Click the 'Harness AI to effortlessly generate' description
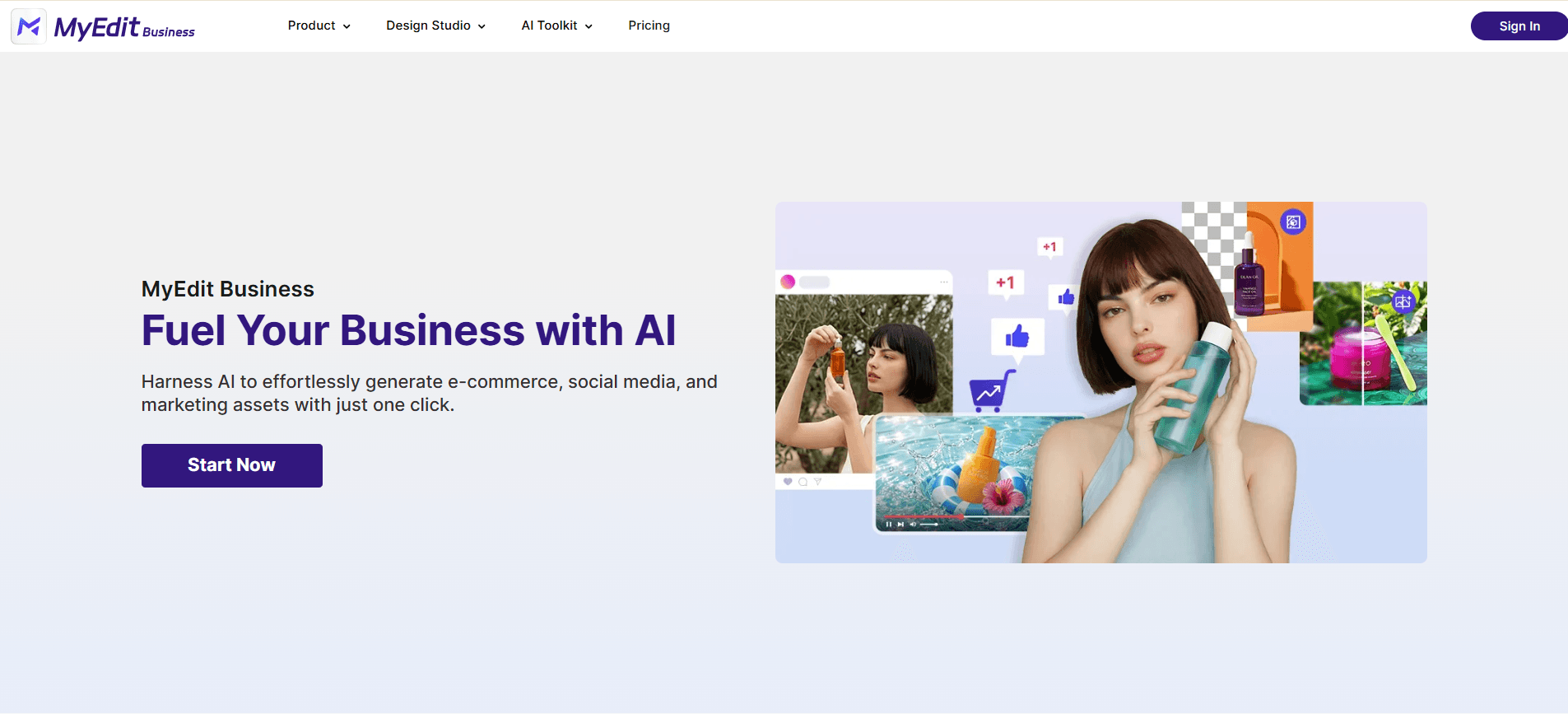 pos(430,394)
